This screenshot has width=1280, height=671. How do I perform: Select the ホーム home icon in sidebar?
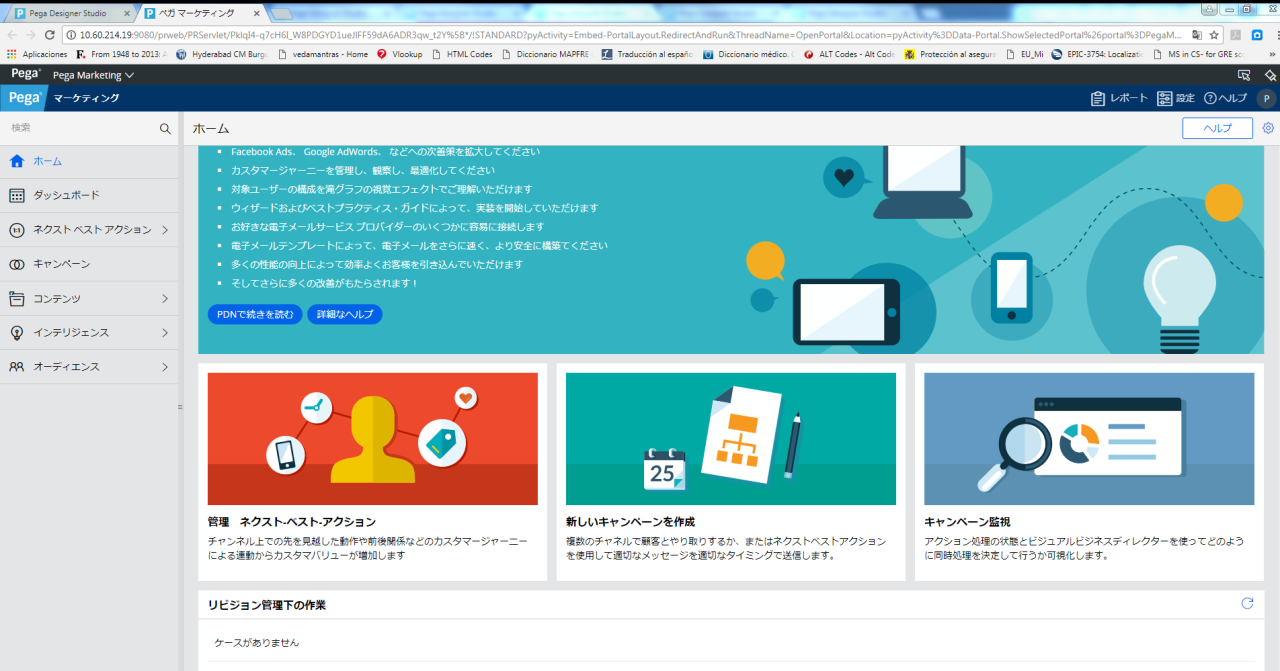coord(14,160)
